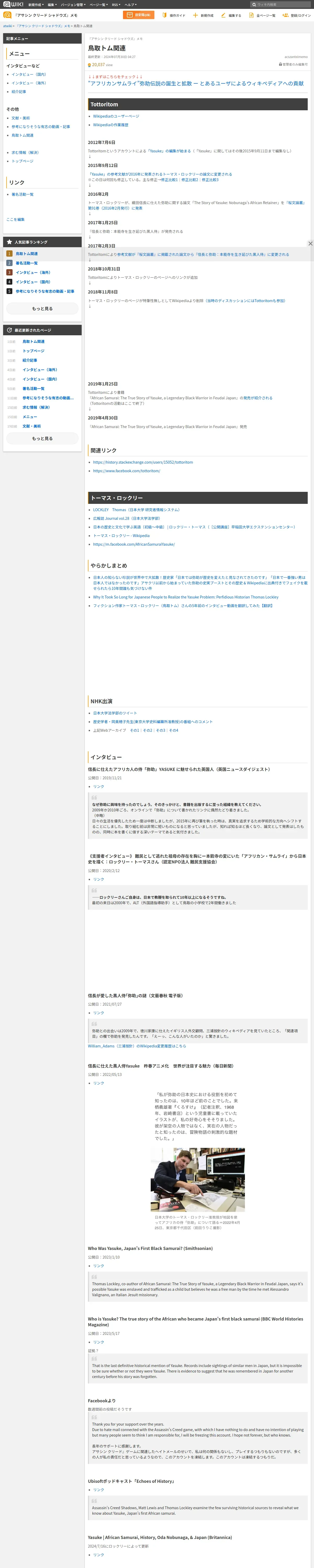This screenshot has height=1568, width=314.
Task: Open the 操作ガイド guide icon link
Action: 164,15
